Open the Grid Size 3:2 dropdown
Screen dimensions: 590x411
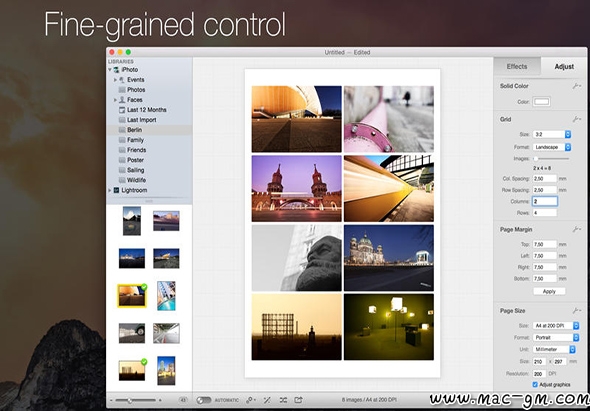coord(552,134)
